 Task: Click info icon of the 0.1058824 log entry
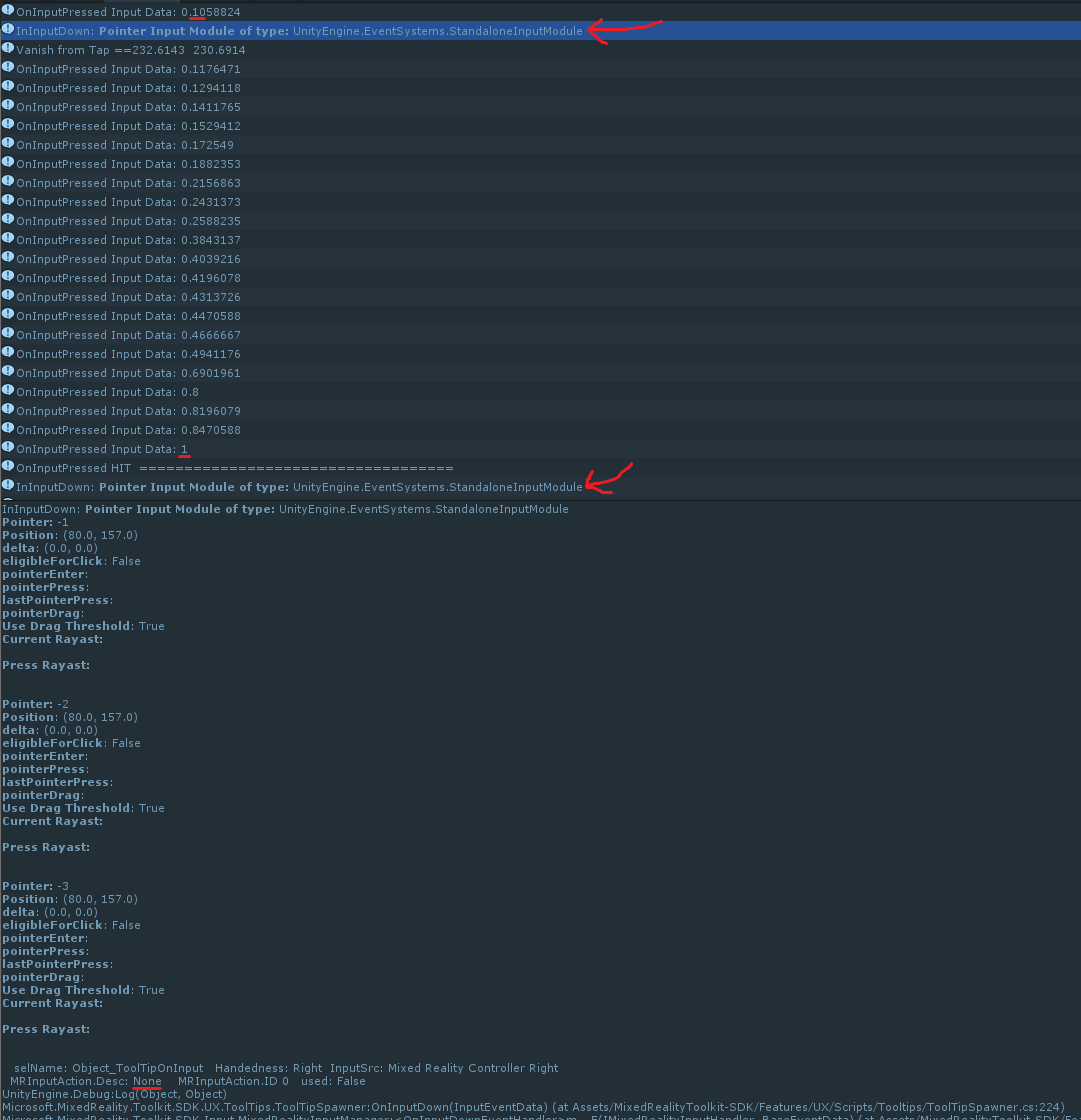8,11
